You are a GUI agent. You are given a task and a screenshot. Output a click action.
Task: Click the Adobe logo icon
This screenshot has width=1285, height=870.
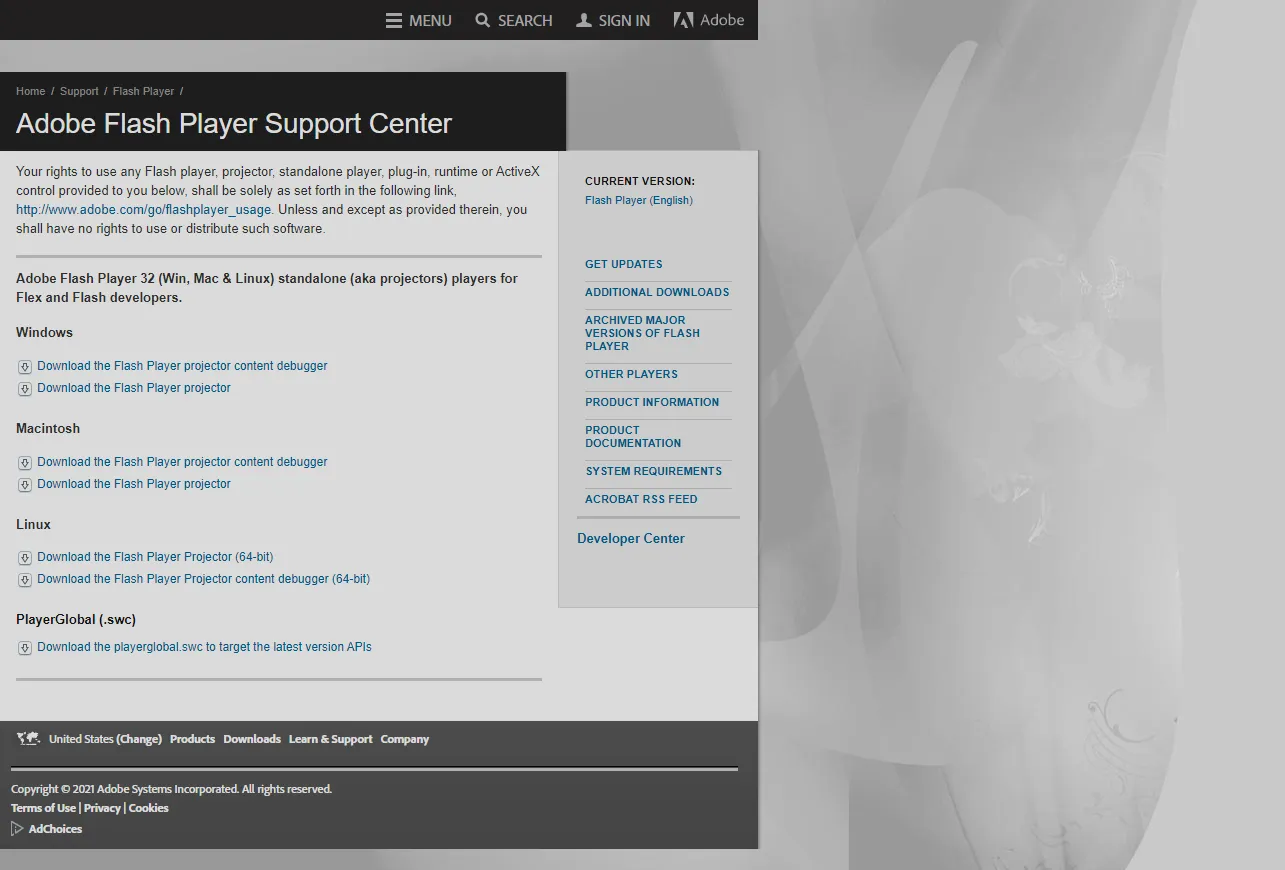tap(683, 20)
